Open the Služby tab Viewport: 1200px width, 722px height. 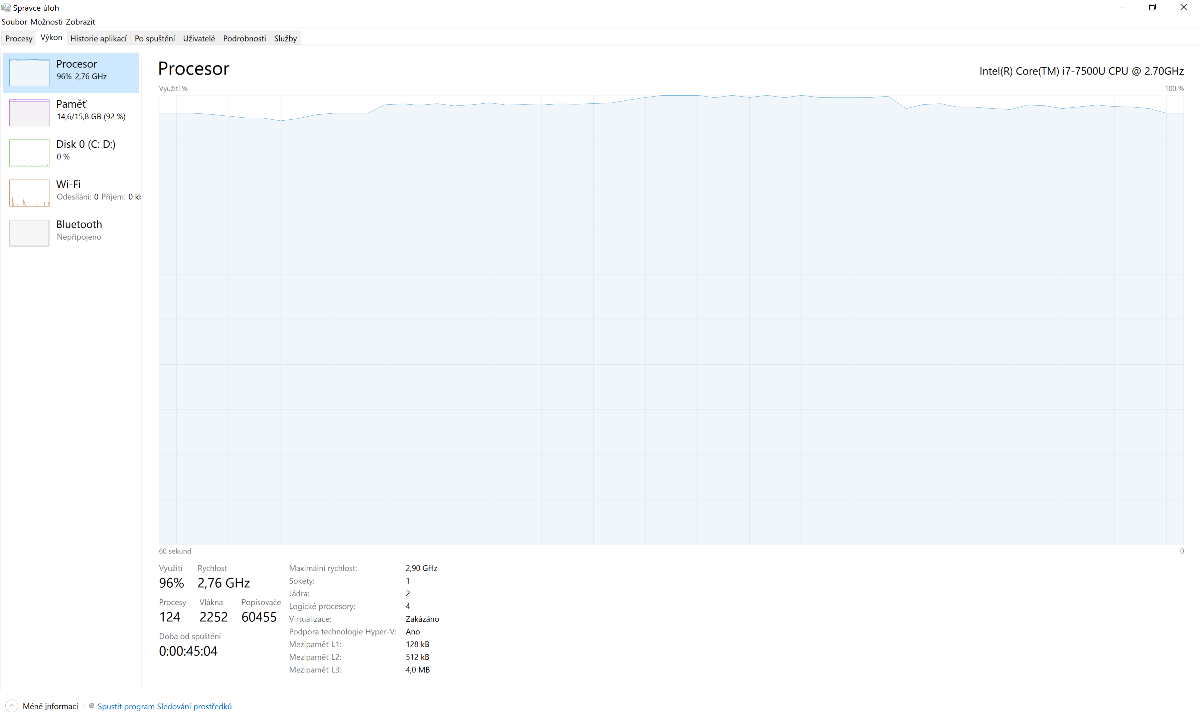(x=286, y=38)
